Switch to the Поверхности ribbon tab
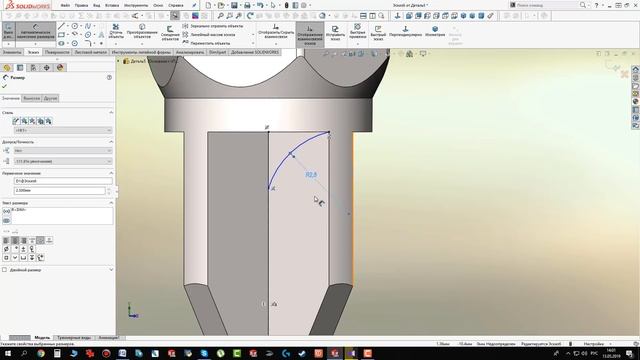Screen dimensions: 640x360 pos(57,52)
